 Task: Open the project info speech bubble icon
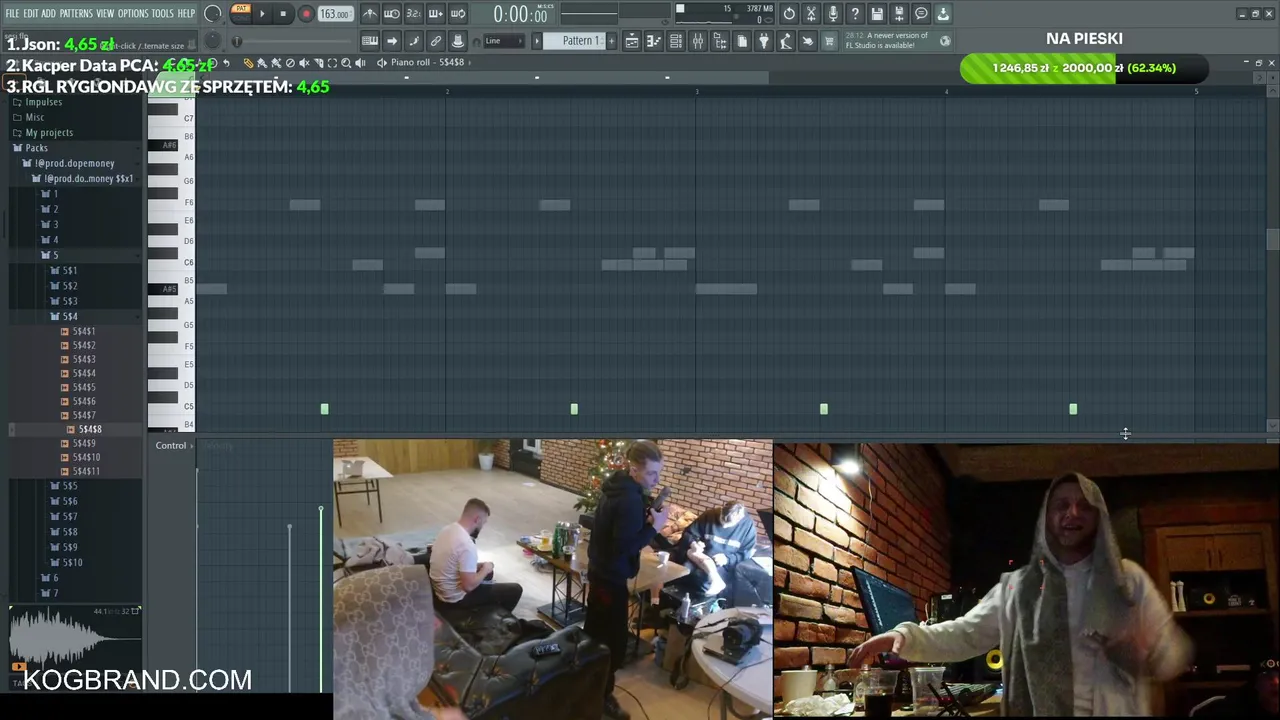[x=921, y=14]
